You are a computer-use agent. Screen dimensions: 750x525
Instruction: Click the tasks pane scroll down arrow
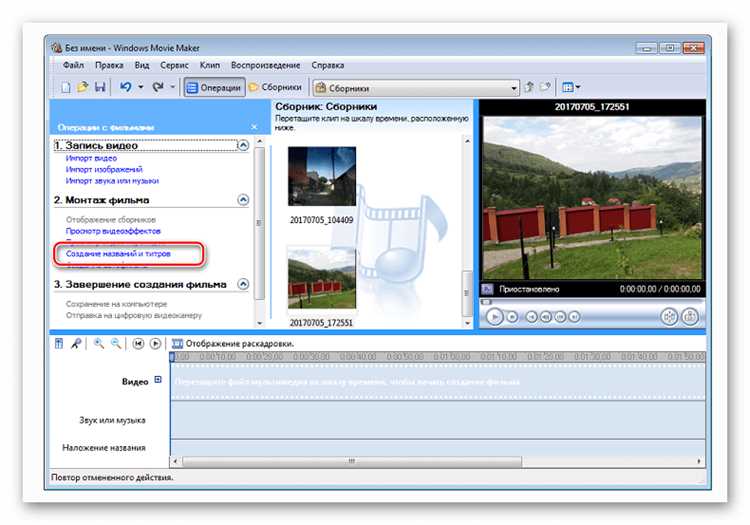coord(260,323)
